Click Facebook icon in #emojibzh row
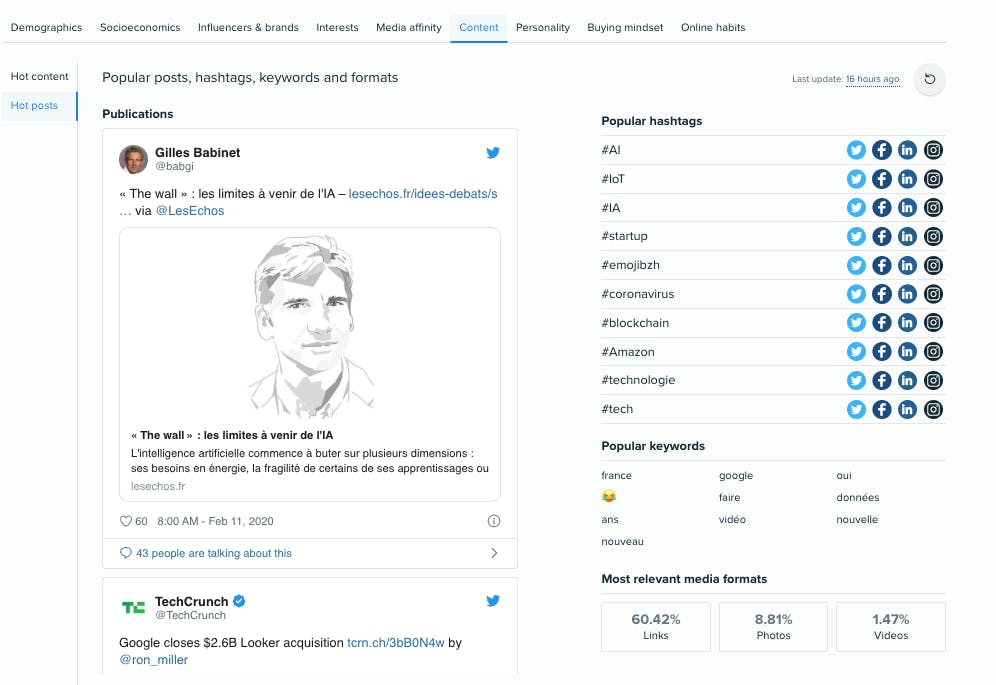This screenshot has height=685, width=996. pos(882,266)
